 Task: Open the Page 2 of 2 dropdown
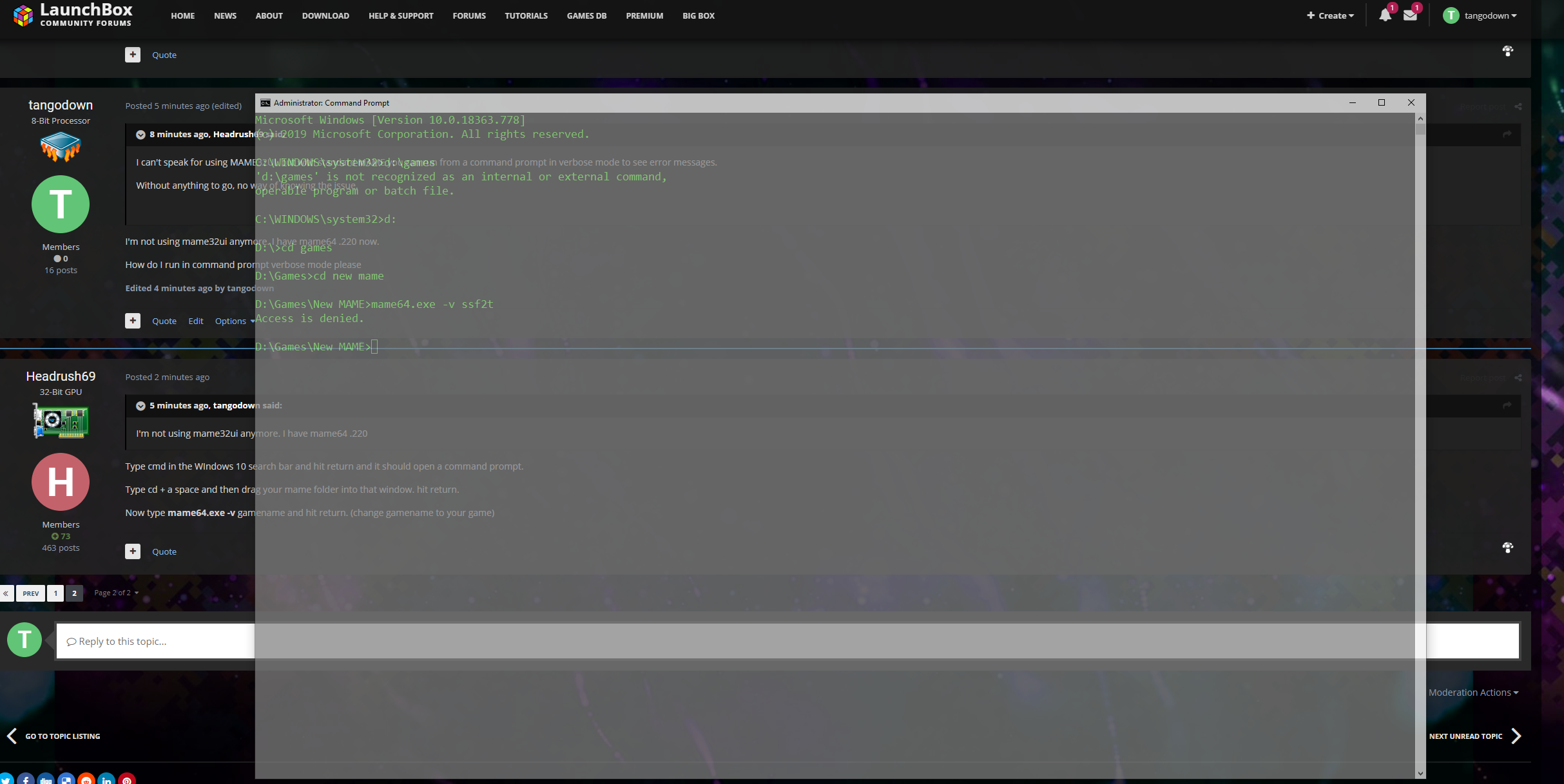point(116,593)
